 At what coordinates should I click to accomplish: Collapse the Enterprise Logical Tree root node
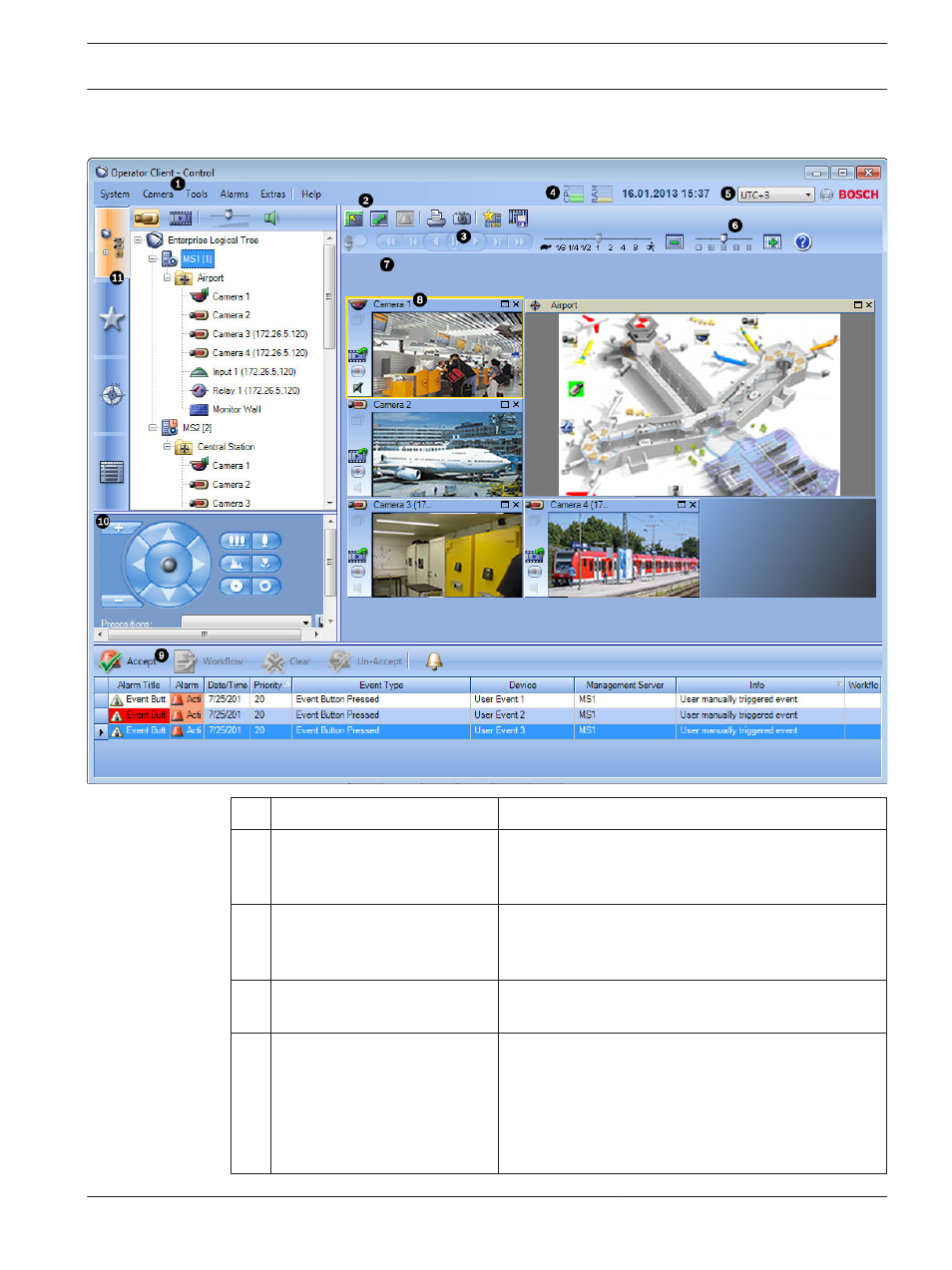(x=138, y=240)
